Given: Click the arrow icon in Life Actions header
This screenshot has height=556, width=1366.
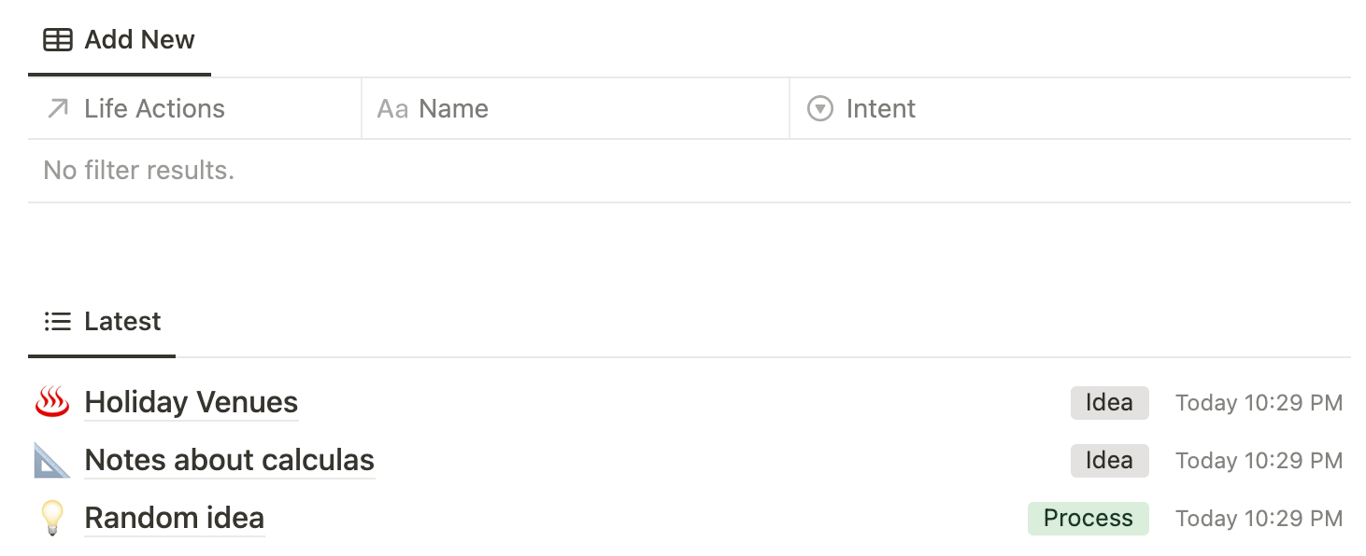Looking at the screenshot, I should [x=58, y=109].
